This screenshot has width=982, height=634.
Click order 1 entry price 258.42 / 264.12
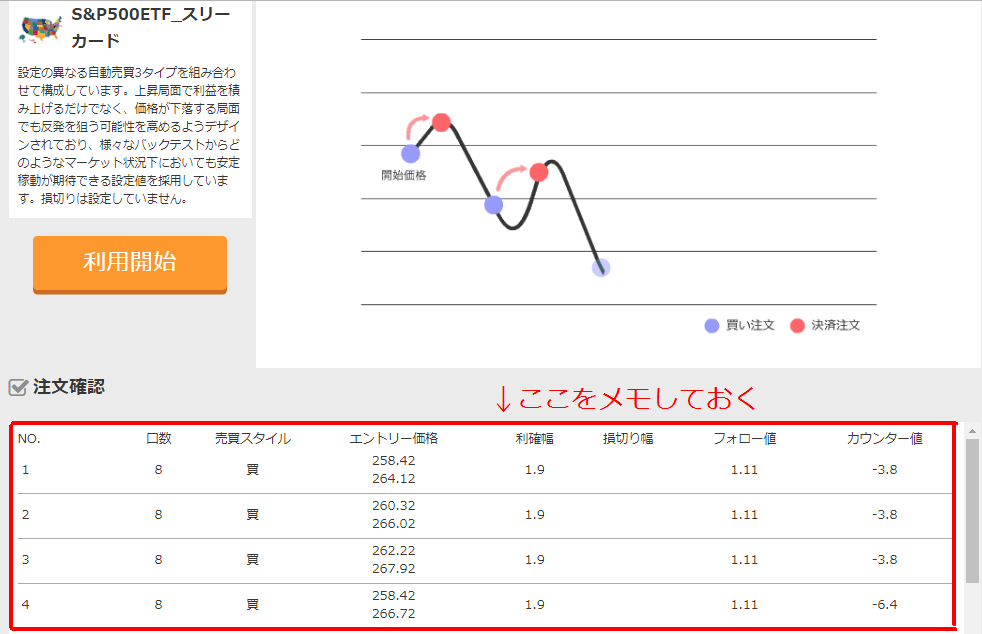click(x=393, y=469)
